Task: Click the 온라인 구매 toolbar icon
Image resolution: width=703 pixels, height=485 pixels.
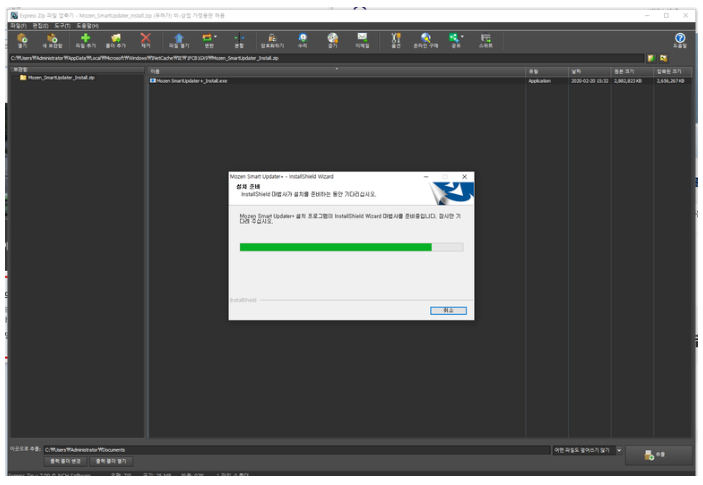Action: [x=425, y=40]
